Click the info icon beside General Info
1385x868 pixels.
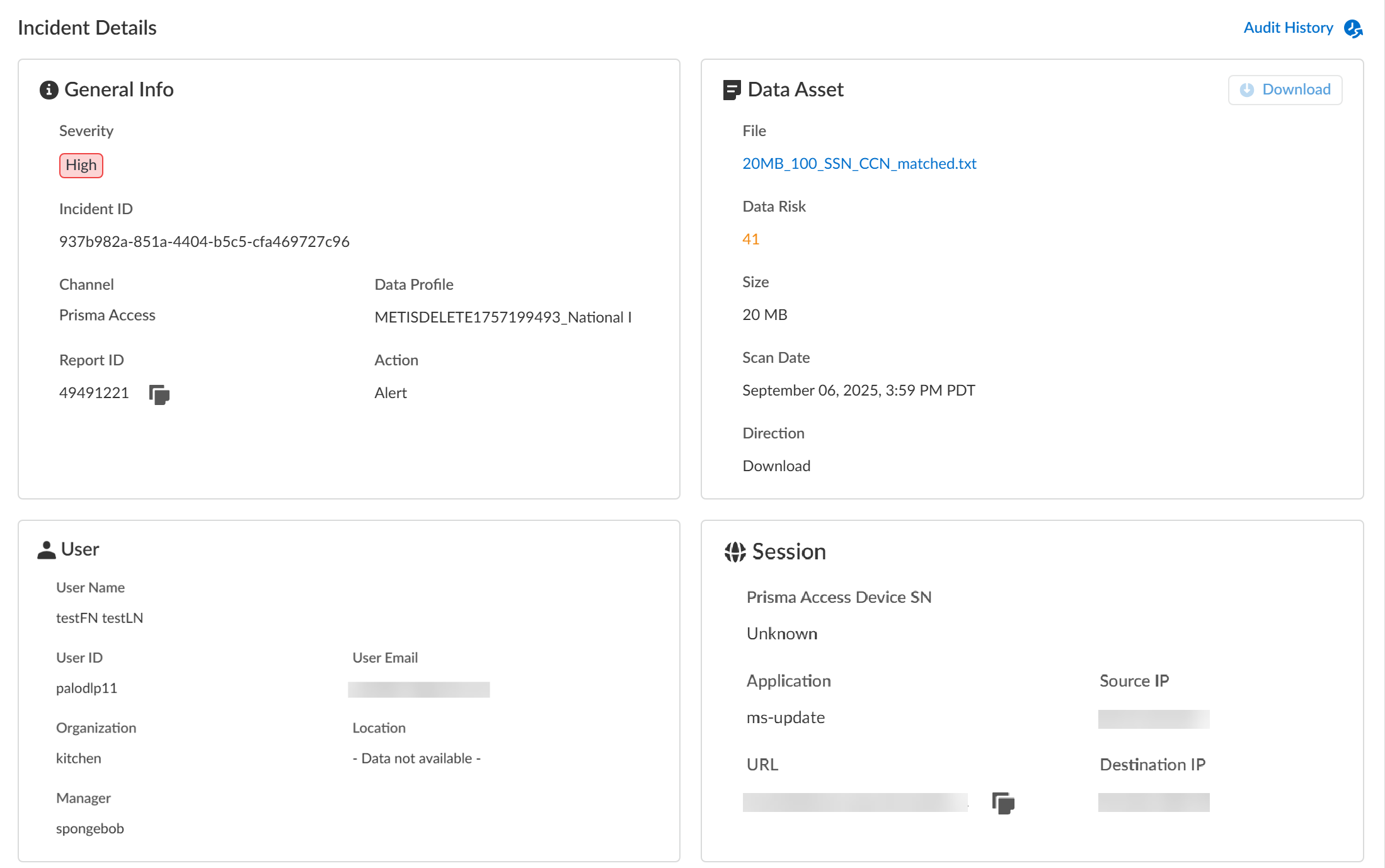point(48,89)
